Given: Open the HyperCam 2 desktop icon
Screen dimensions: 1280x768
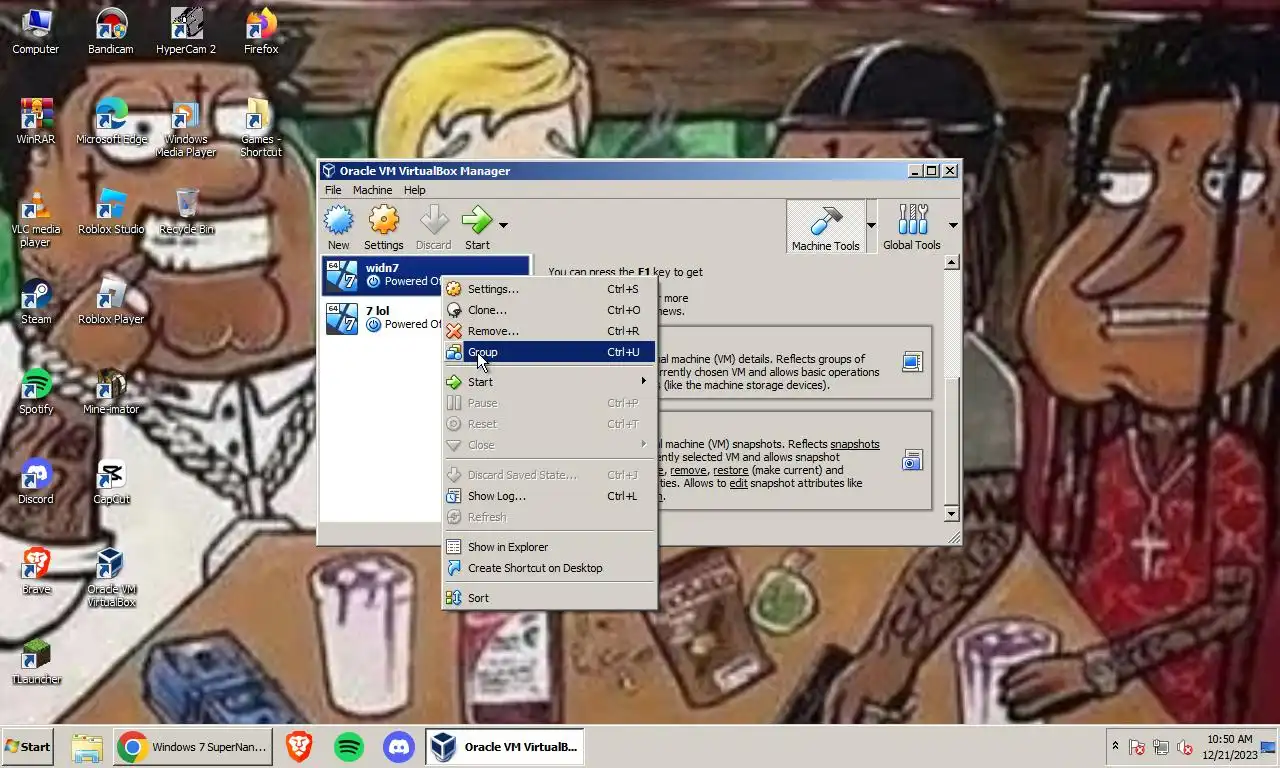Looking at the screenshot, I should pyautogui.click(x=186, y=31).
